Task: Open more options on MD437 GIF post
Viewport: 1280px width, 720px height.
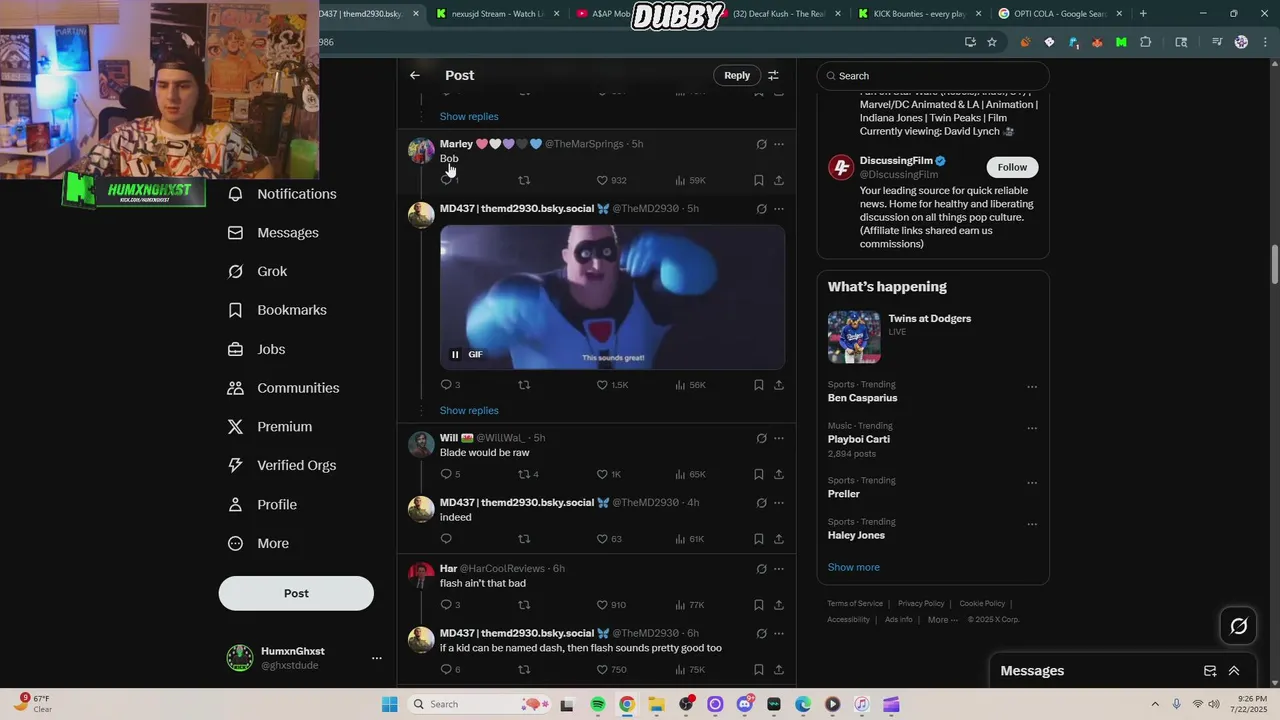Action: pyautogui.click(x=779, y=209)
